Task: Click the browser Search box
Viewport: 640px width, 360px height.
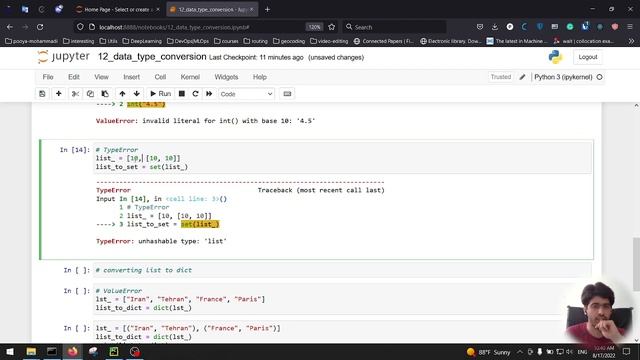Action: (394, 27)
